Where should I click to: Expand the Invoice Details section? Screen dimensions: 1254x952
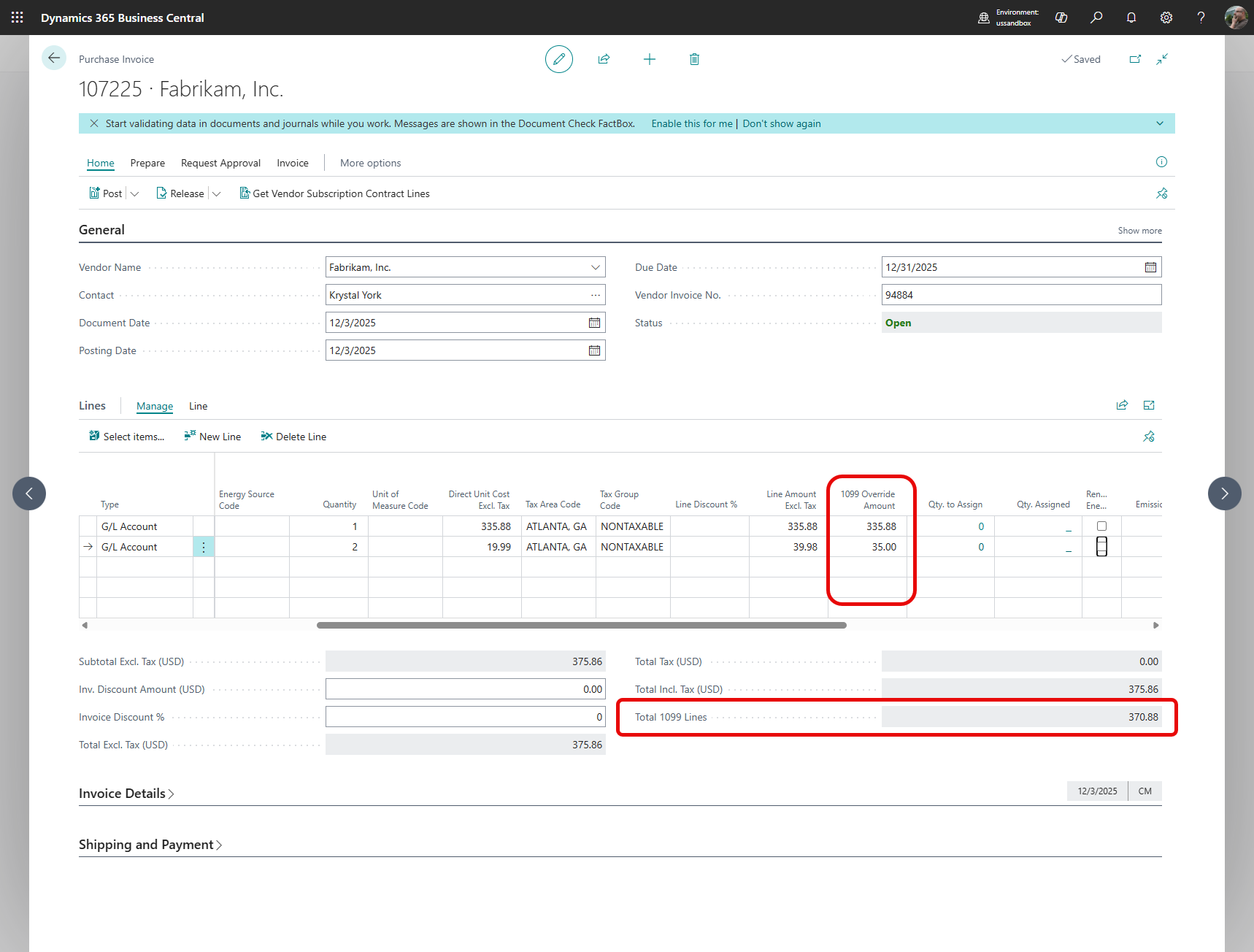pyautogui.click(x=126, y=794)
